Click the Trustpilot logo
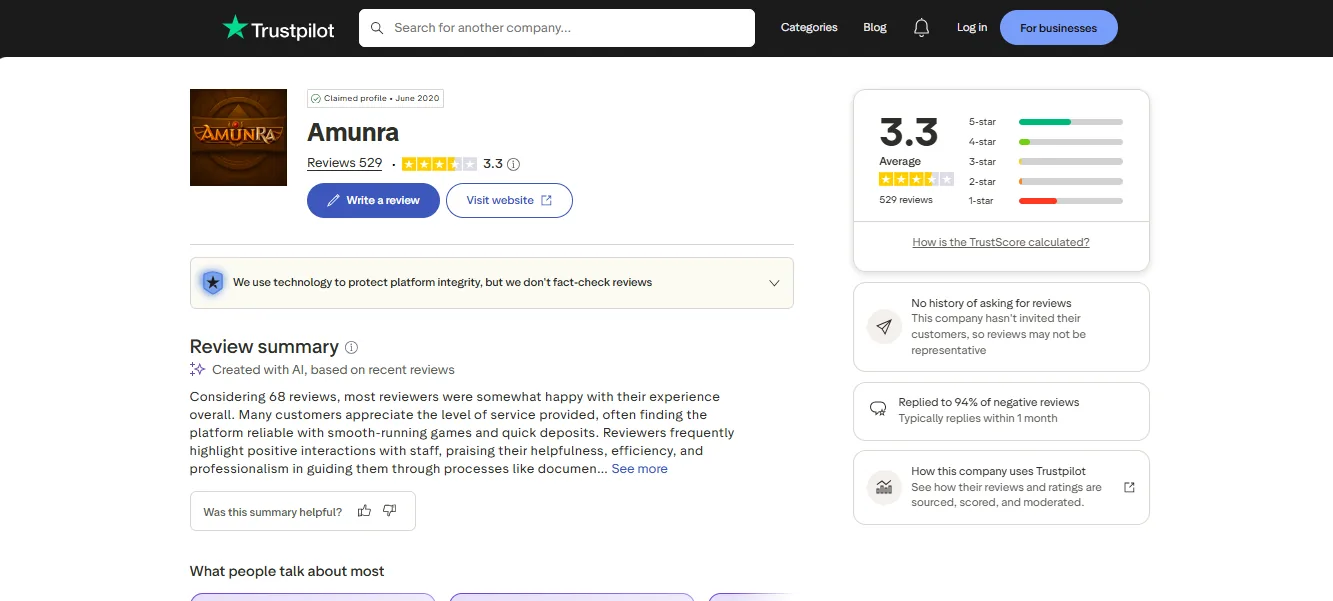 click(x=278, y=28)
